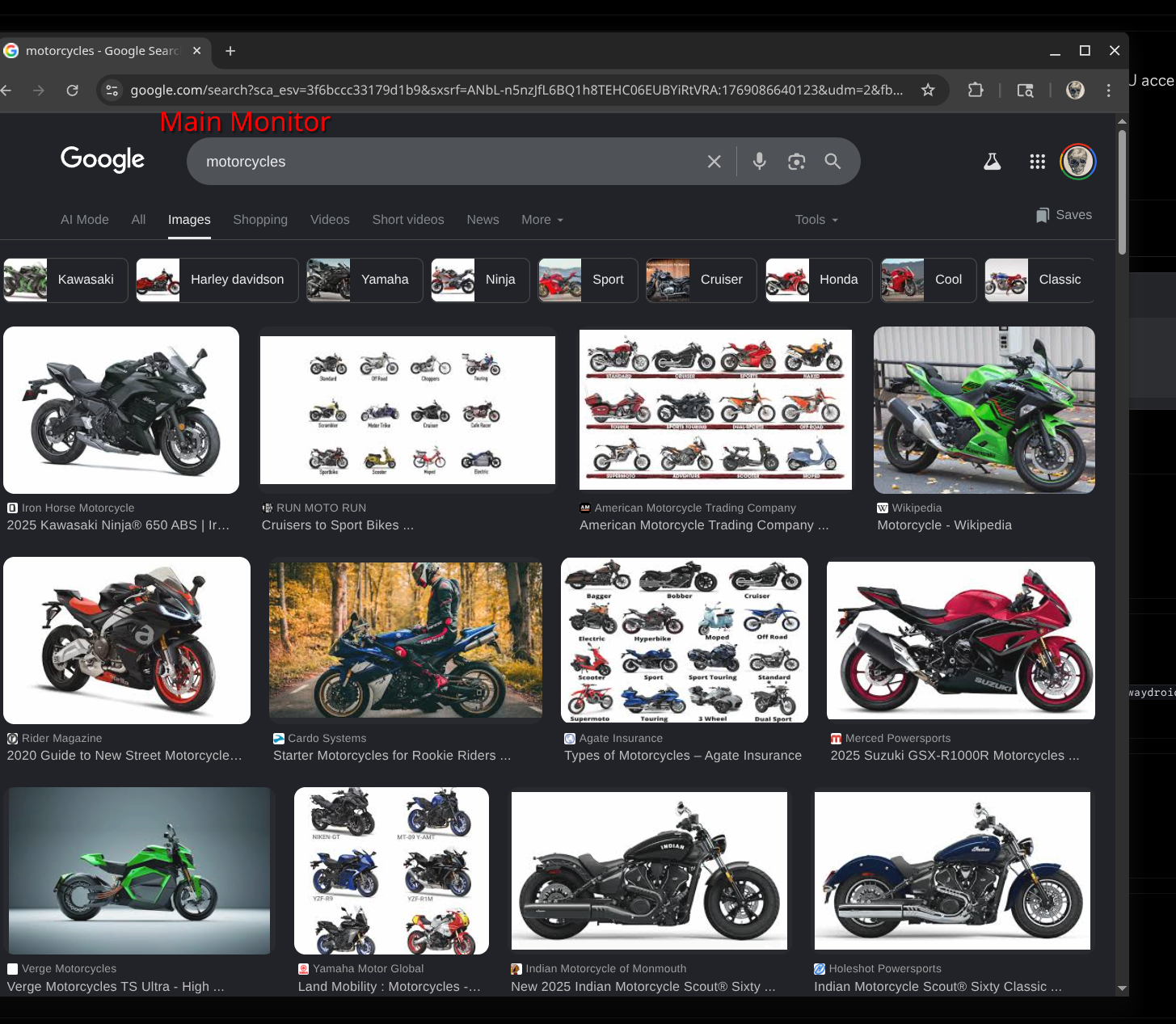Open the red Suzuki GSX-R1000R image
This screenshot has height=1024, width=1176.
[x=961, y=640]
